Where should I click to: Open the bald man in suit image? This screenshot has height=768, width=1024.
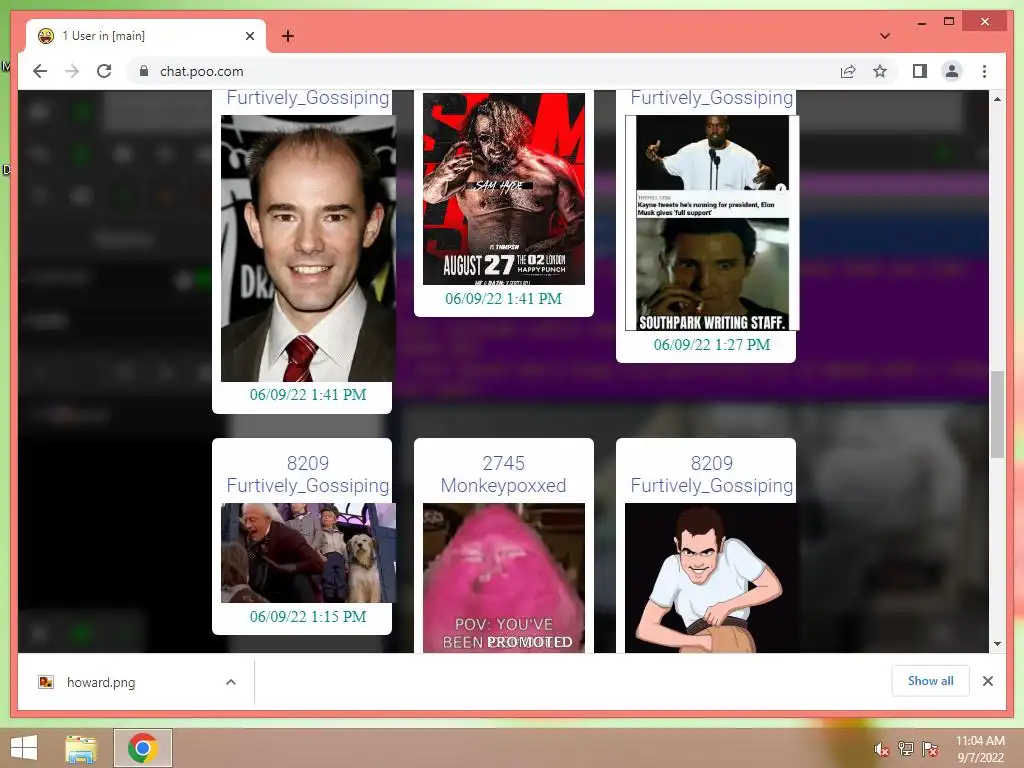click(308, 248)
